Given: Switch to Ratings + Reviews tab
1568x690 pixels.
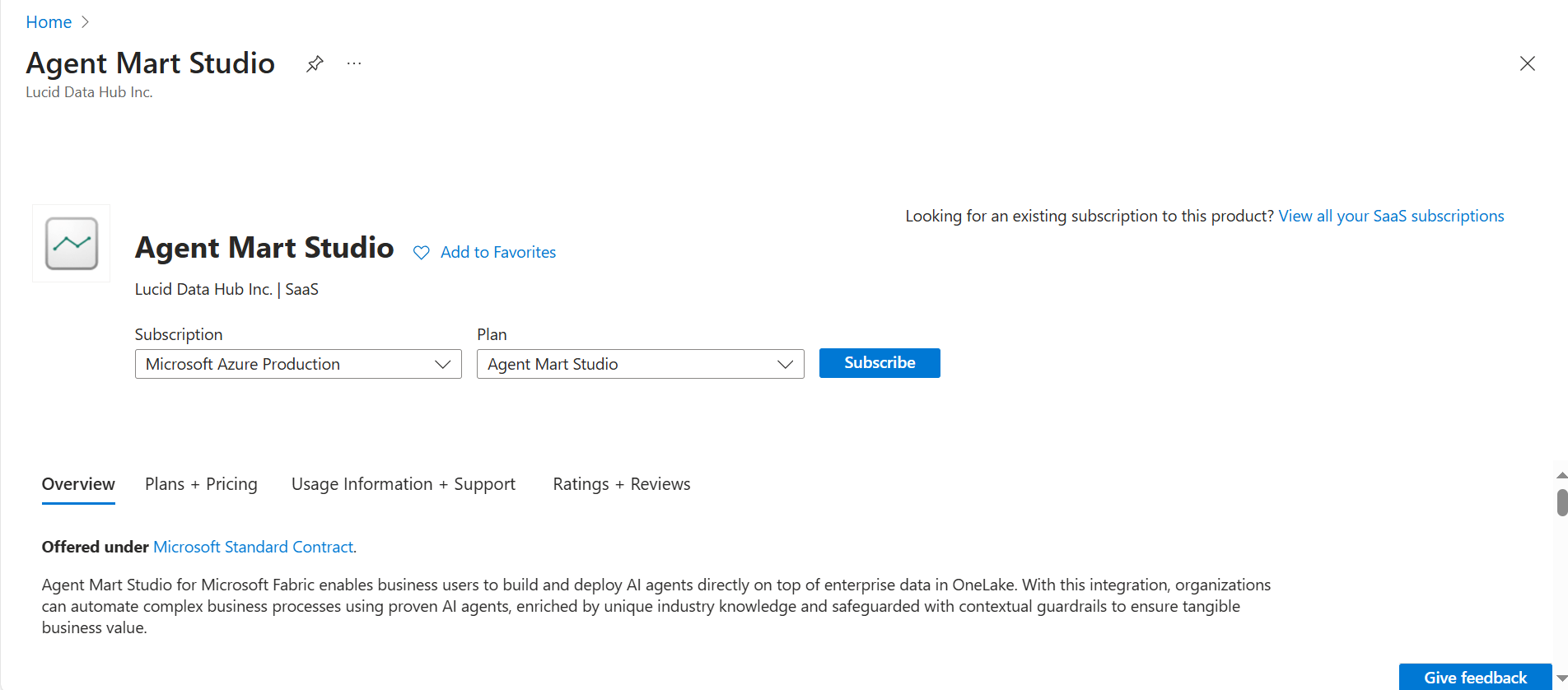Looking at the screenshot, I should point(622,484).
